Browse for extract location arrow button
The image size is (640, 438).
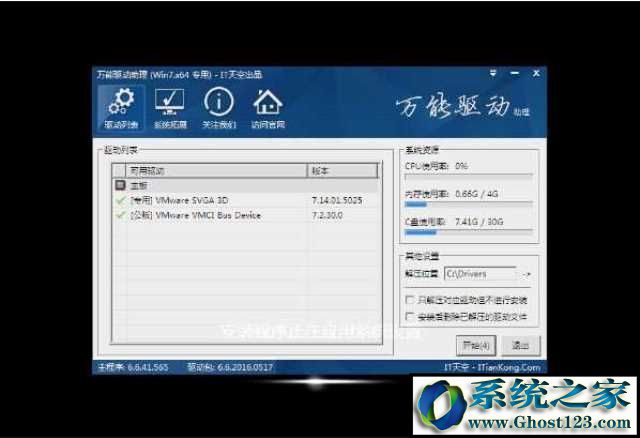coord(527,274)
